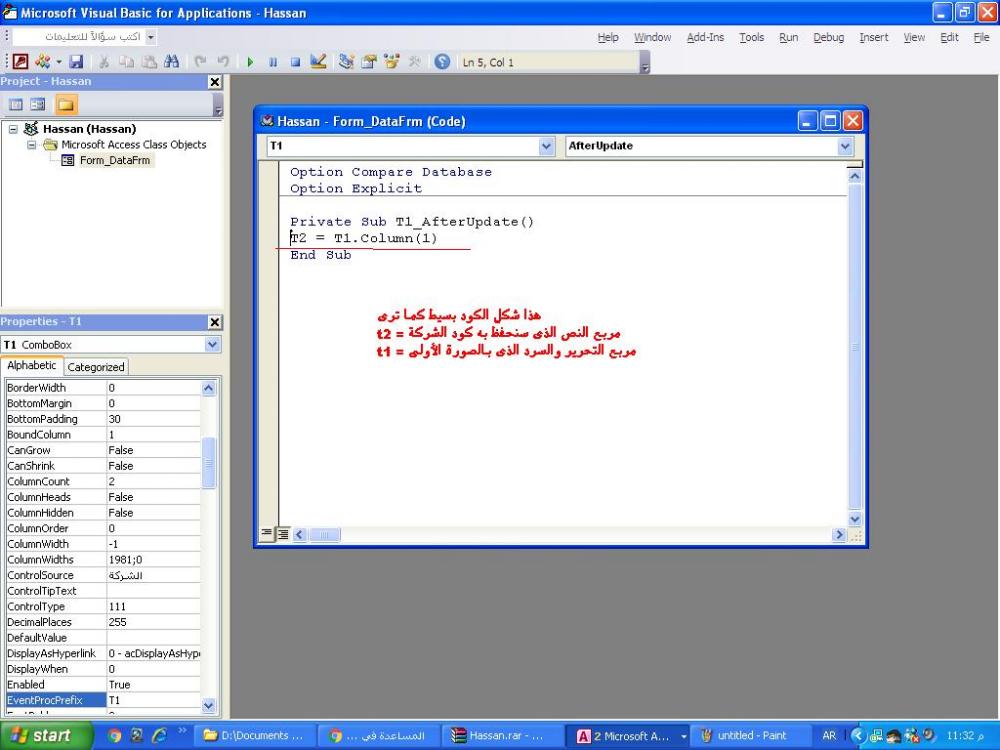
Task: Click the Copy toolbar icon
Action: point(127,62)
